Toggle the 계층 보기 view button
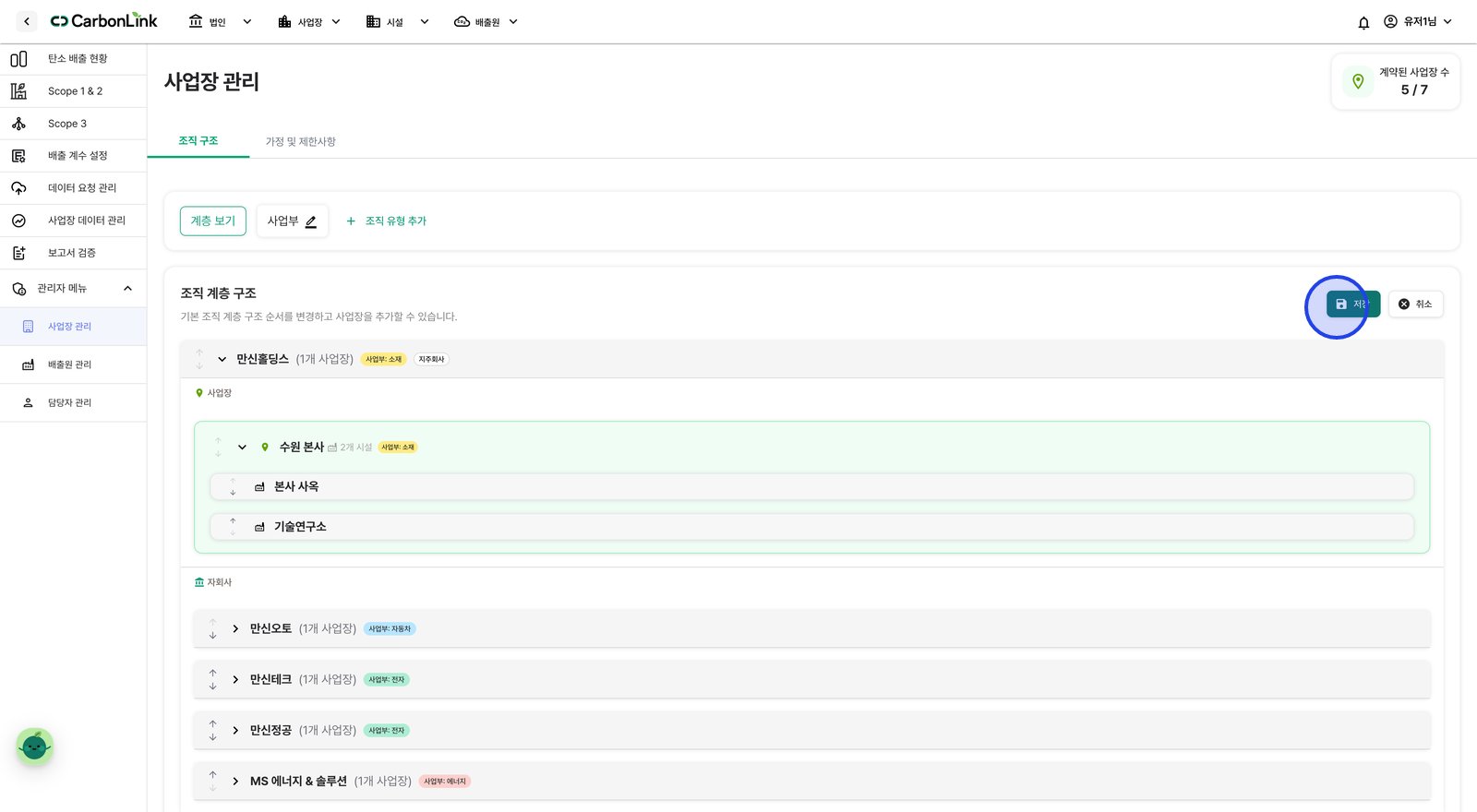Viewport: 1477px width, 812px height. 213,221
